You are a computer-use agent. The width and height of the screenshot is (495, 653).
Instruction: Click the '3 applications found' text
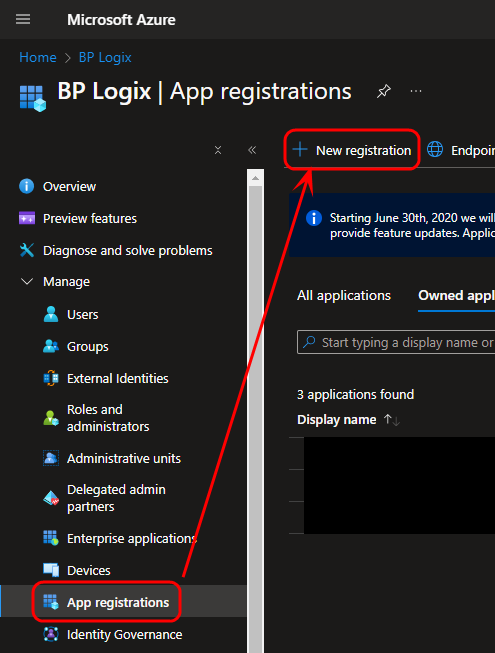(x=356, y=394)
